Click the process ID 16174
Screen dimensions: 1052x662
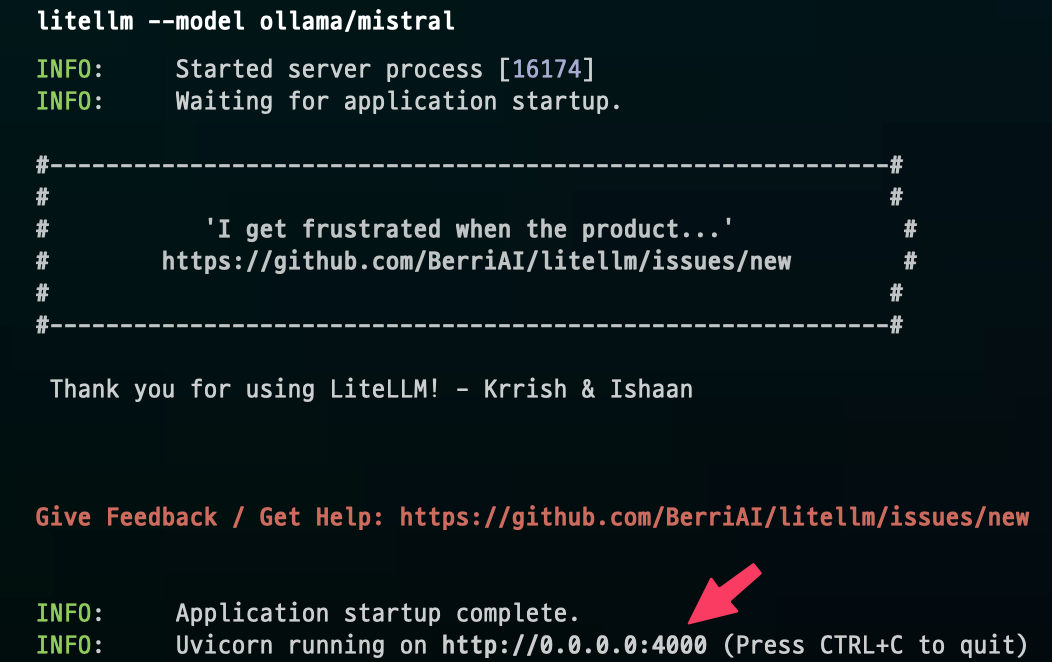552,69
